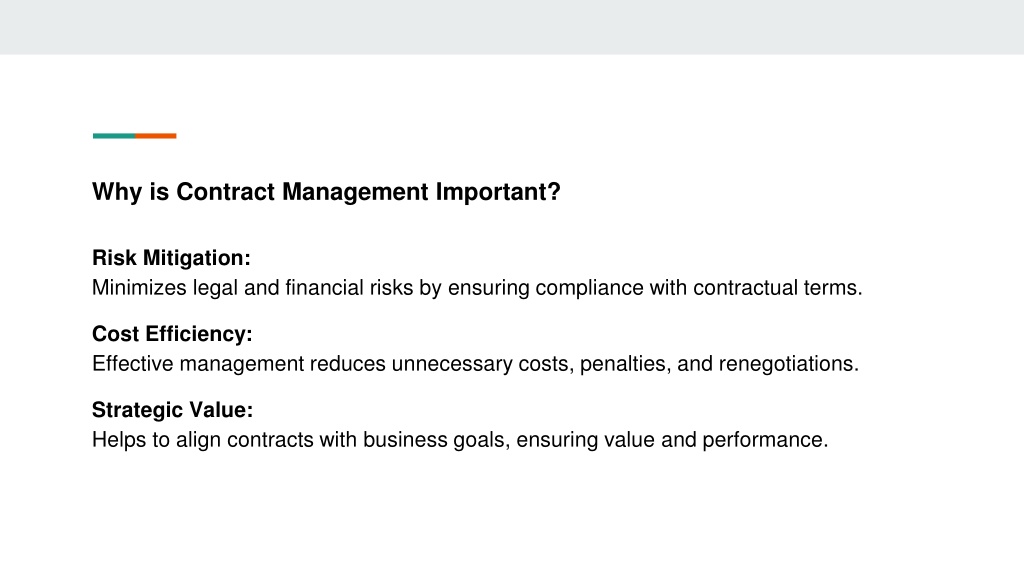Viewport: 1024px width, 576px height.
Task: Click the word 'Minimizes' starting the first description
Action: coord(139,287)
